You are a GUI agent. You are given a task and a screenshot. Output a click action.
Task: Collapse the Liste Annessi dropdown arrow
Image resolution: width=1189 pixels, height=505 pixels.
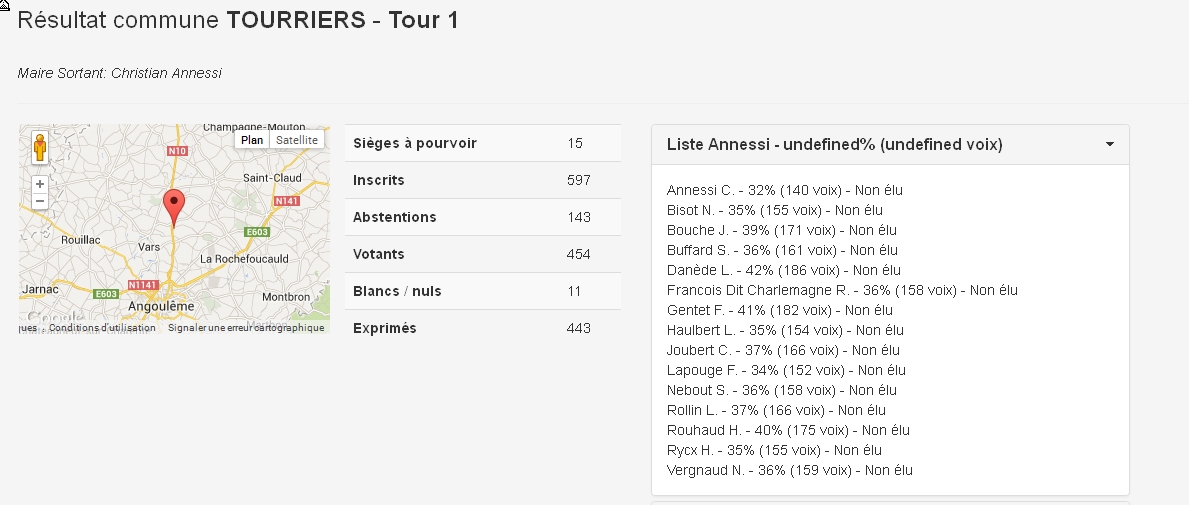click(1110, 145)
